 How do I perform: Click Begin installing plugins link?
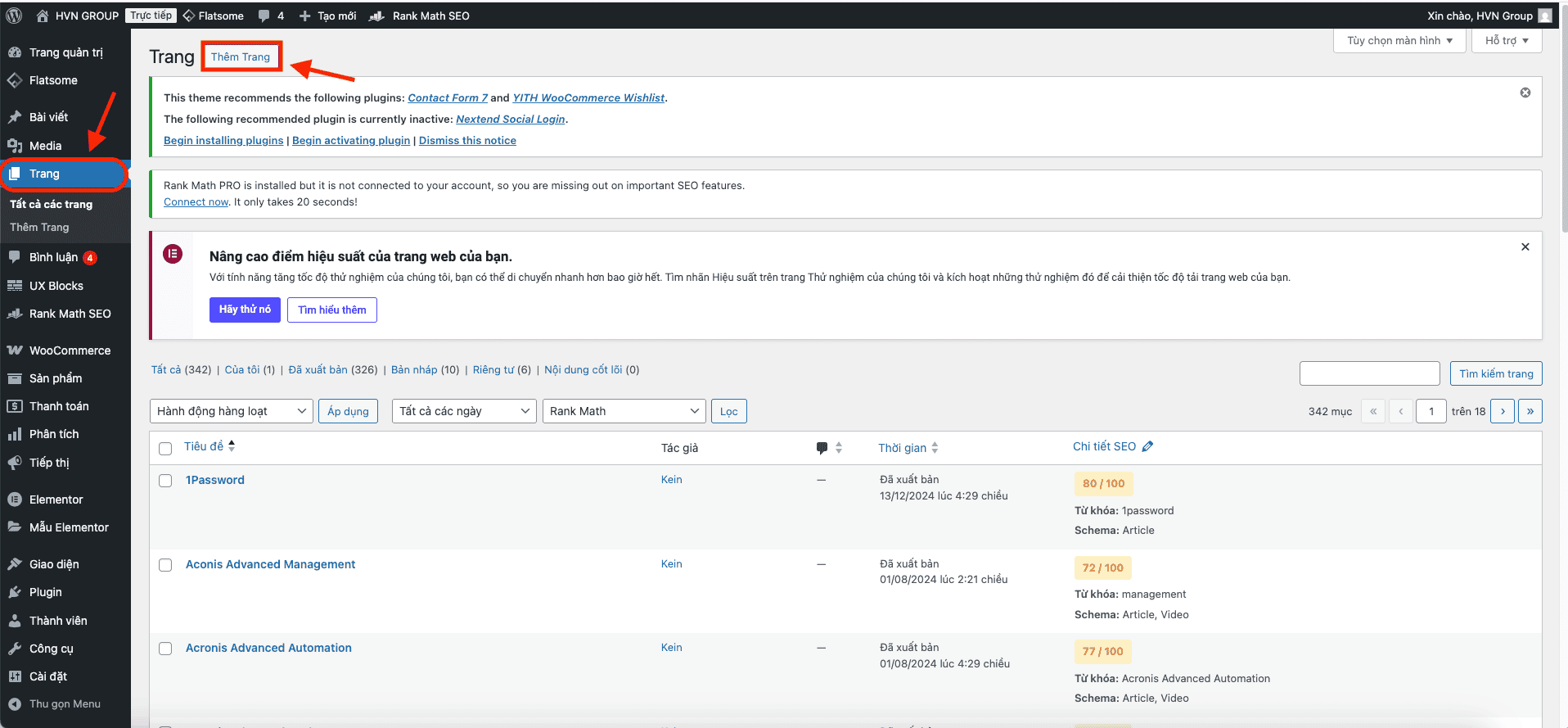tap(223, 141)
